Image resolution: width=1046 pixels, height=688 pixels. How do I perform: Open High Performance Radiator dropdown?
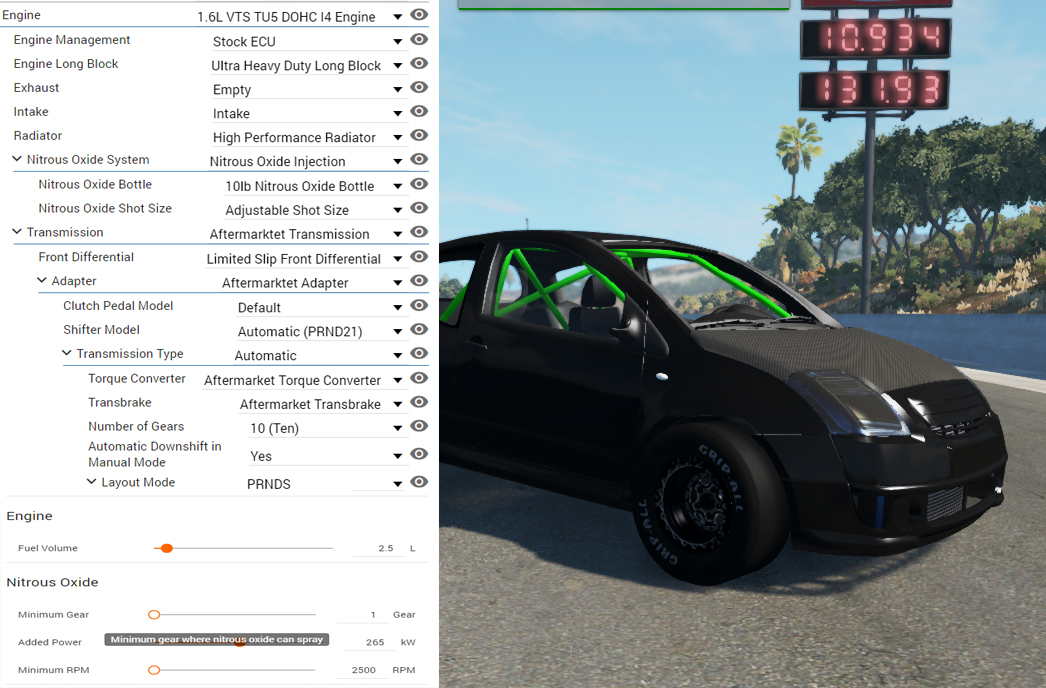pyautogui.click(x=308, y=137)
